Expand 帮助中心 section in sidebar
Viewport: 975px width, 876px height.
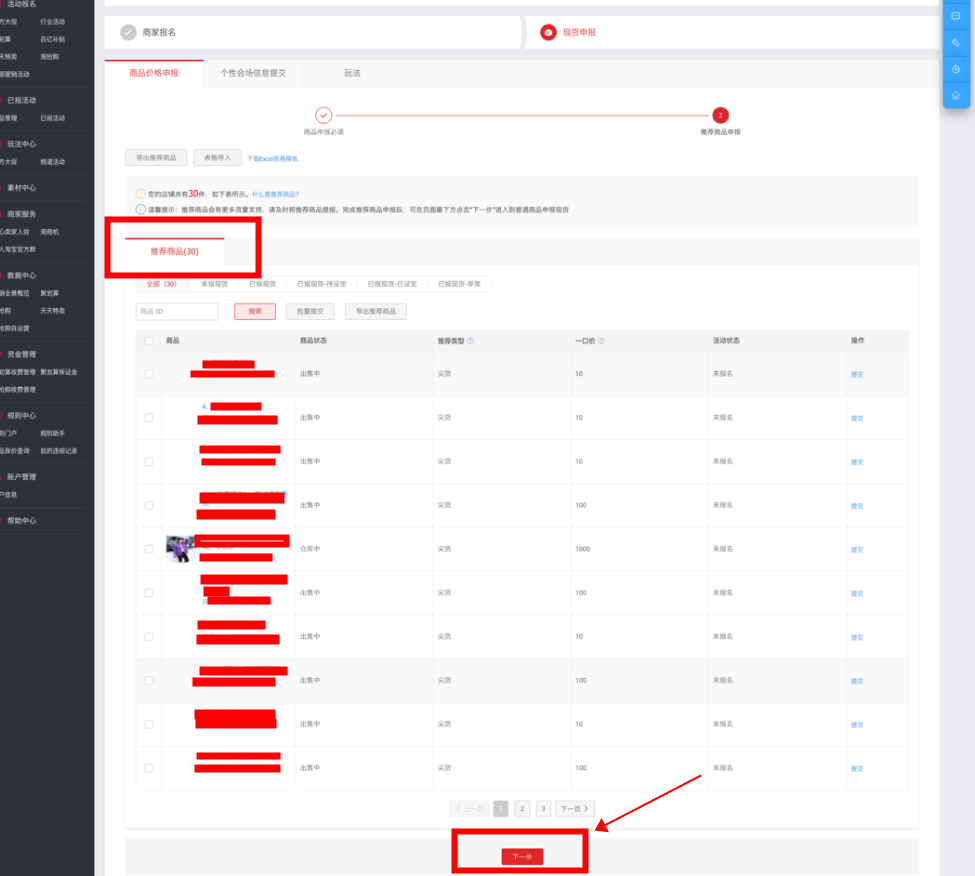click(x=22, y=520)
